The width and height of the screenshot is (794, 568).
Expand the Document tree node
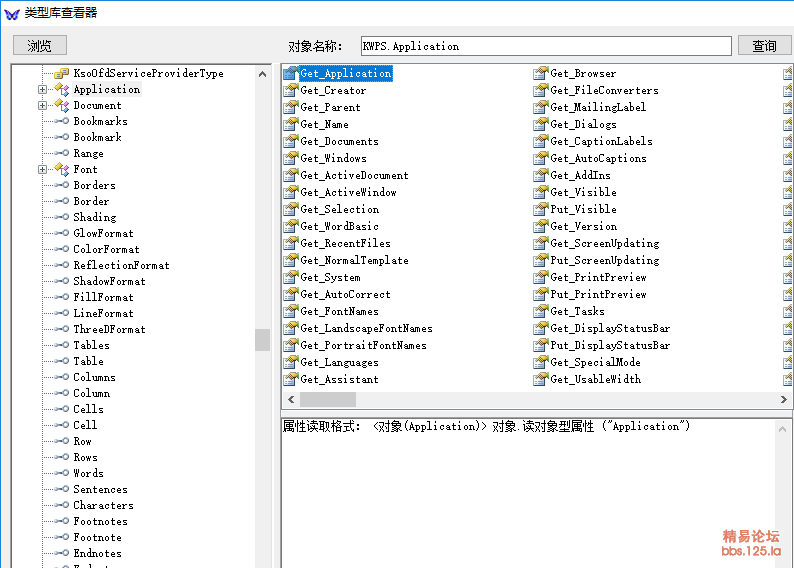tap(43, 105)
